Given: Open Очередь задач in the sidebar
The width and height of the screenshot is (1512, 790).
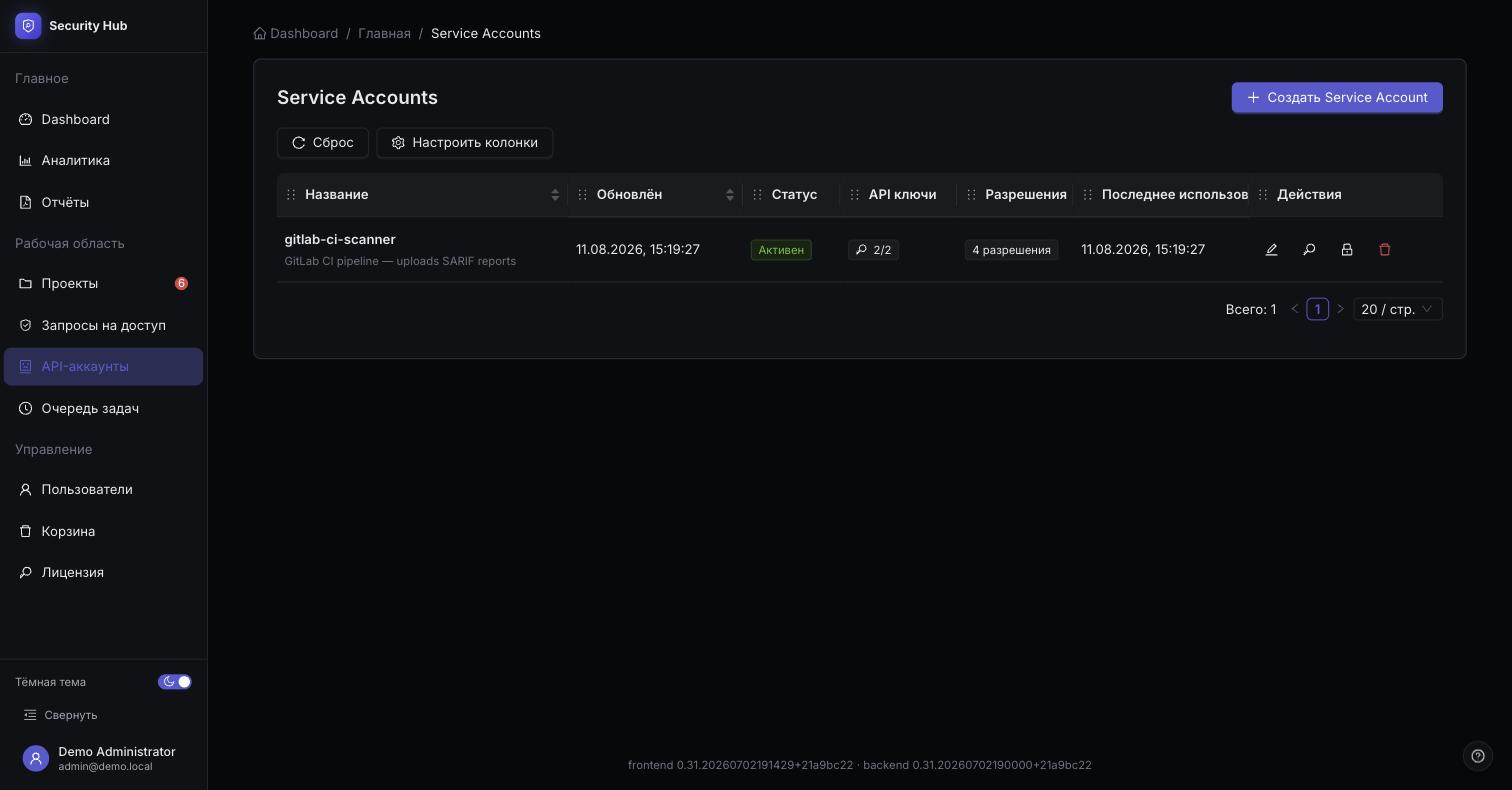Looking at the screenshot, I should click(104, 408).
